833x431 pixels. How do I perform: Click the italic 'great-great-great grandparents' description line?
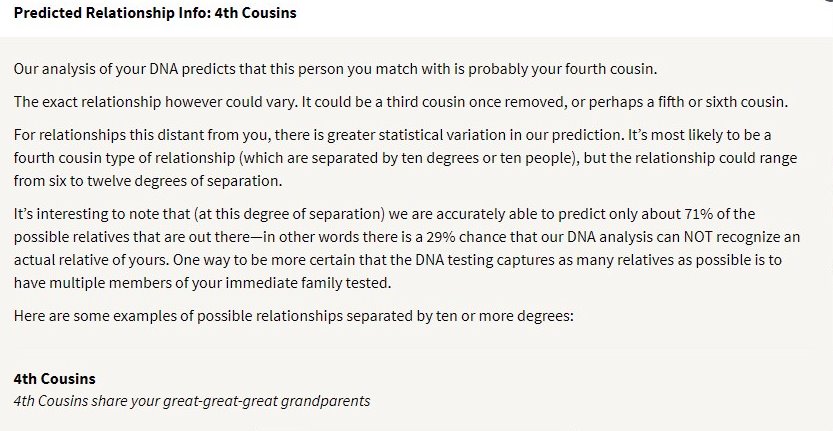click(192, 401)
